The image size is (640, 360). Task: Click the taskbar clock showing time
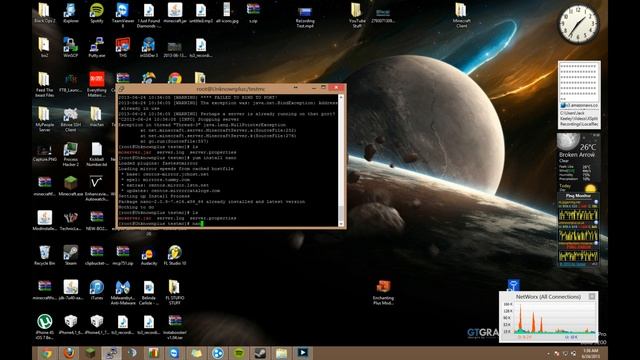(x=590, y=353)
